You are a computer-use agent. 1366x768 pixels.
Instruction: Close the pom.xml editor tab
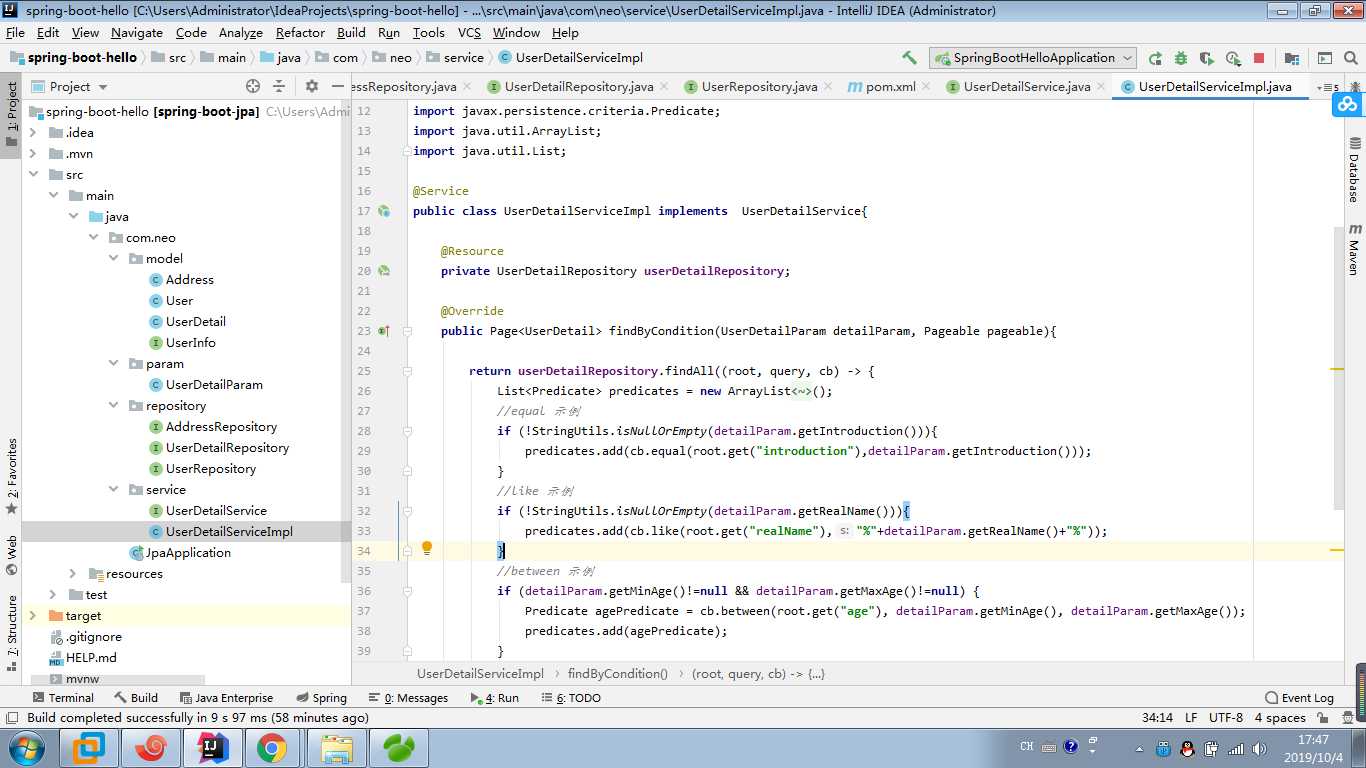[x=925, y=87]
